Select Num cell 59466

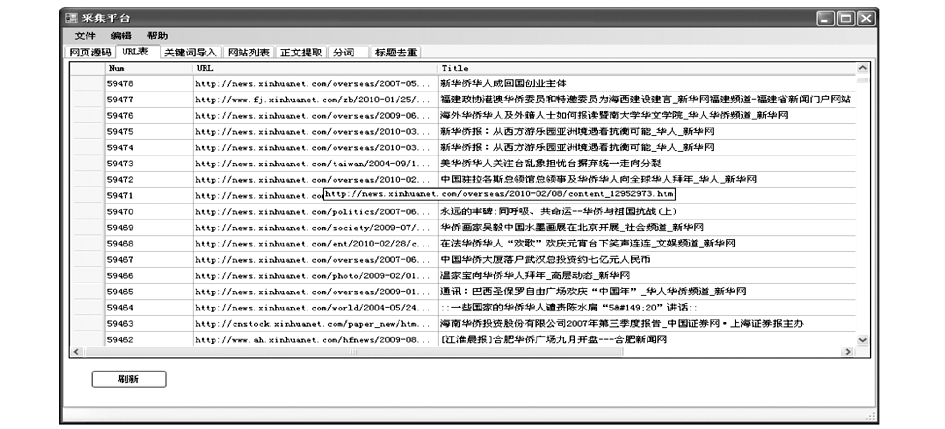tap(149, 276)
